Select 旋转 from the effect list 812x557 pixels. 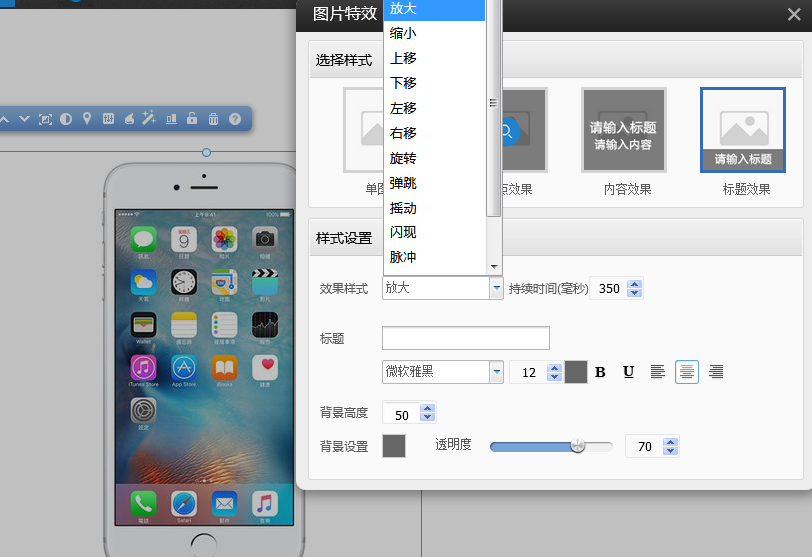(403, 158)
